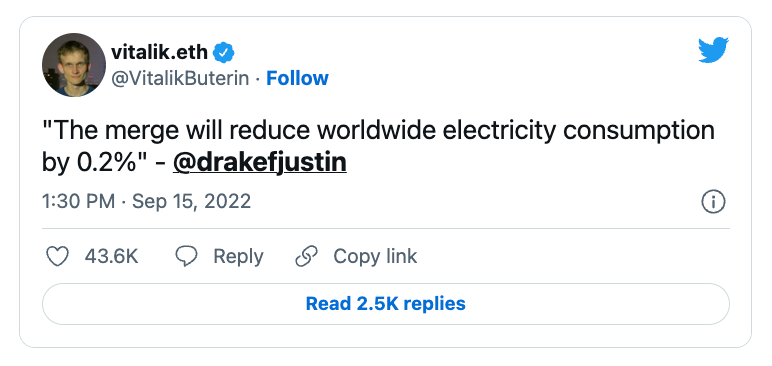This screenshot has height=366, width=772.
Task: Click the thin divider line above the likes
Action: point(386,229)
